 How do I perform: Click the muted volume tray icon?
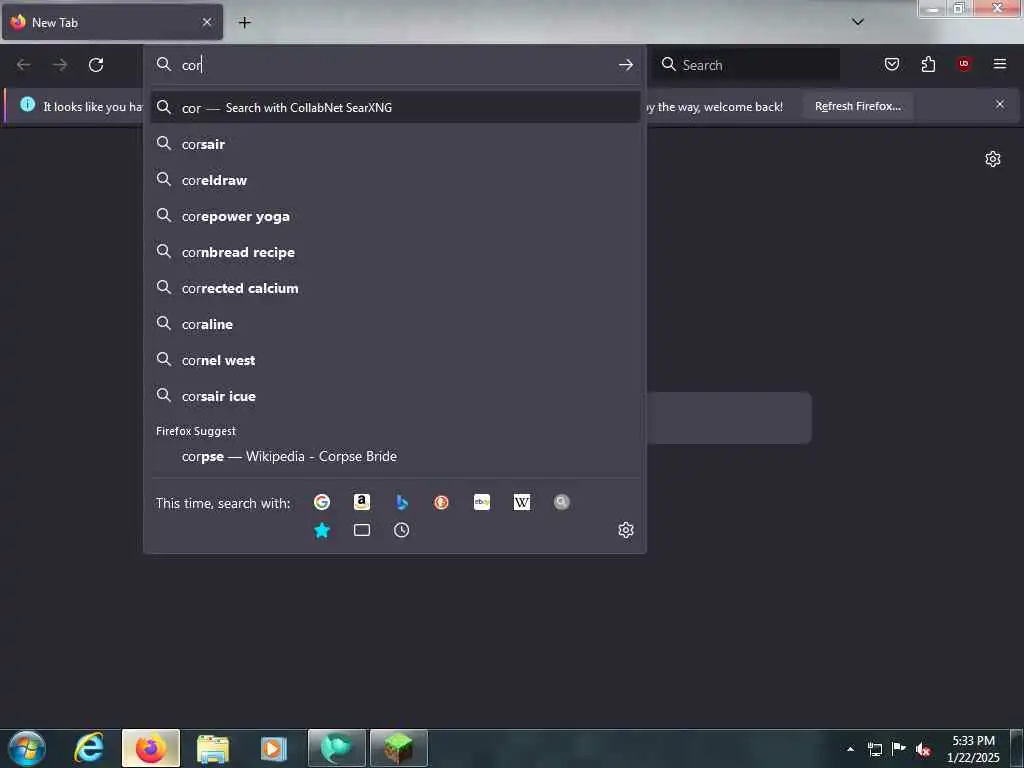pos(923,749)
